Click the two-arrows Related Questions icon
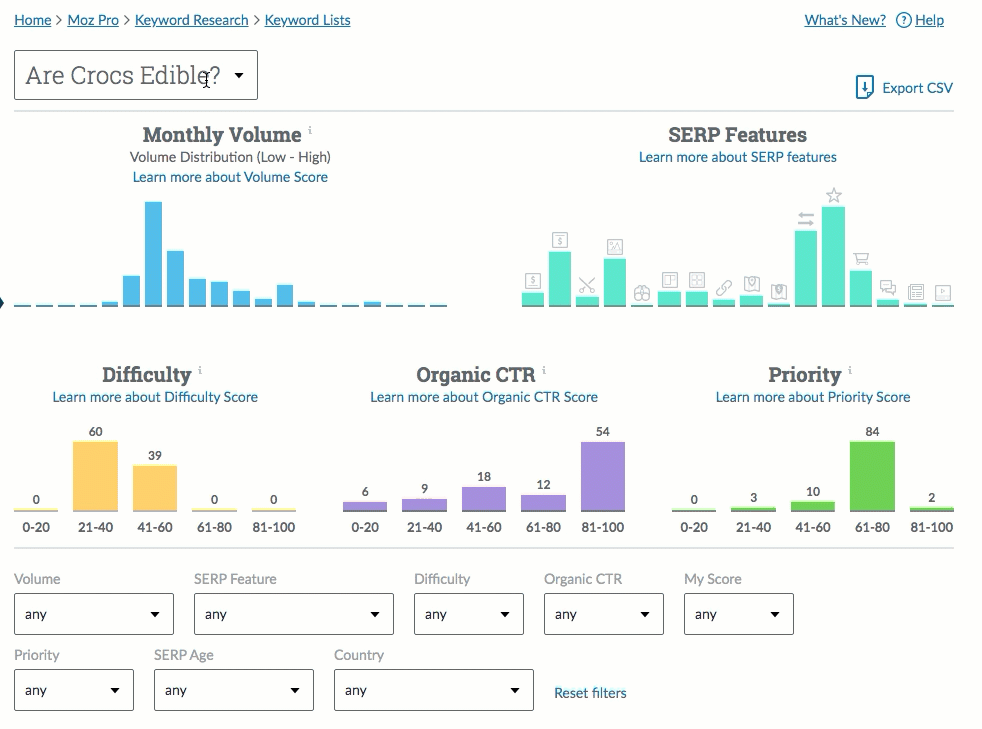982x729 pixels. [805, 219]
